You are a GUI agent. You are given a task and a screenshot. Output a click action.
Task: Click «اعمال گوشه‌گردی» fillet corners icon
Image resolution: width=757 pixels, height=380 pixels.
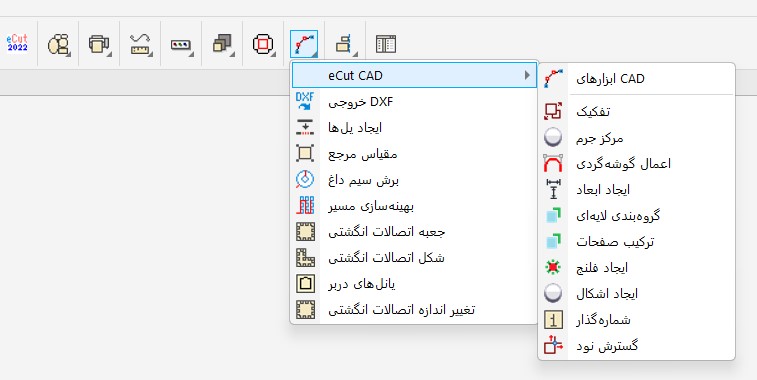(553, 163)
